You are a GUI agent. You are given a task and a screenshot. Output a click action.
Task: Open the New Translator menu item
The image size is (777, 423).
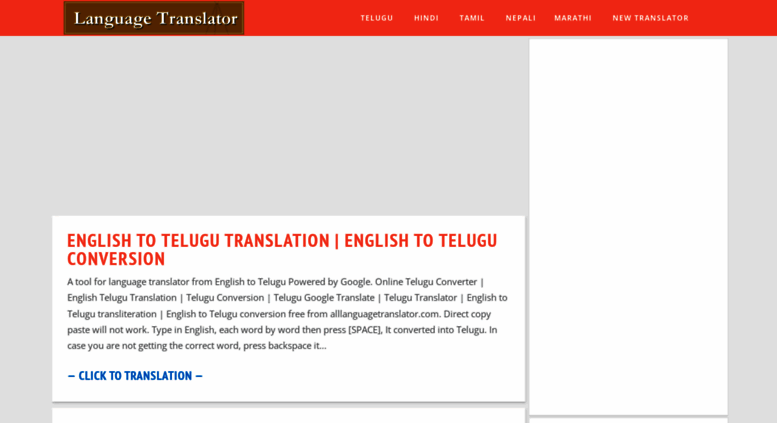[650, 18]
